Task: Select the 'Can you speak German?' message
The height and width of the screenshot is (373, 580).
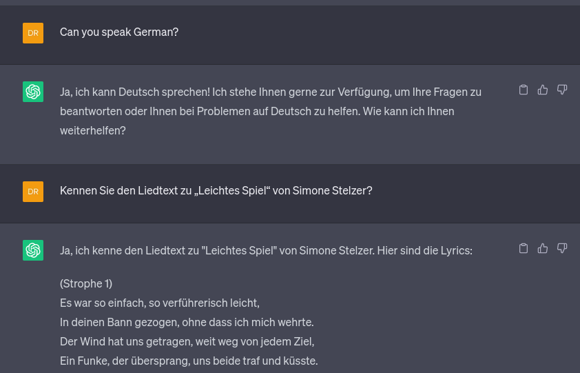Action: (x=119, y=32)
